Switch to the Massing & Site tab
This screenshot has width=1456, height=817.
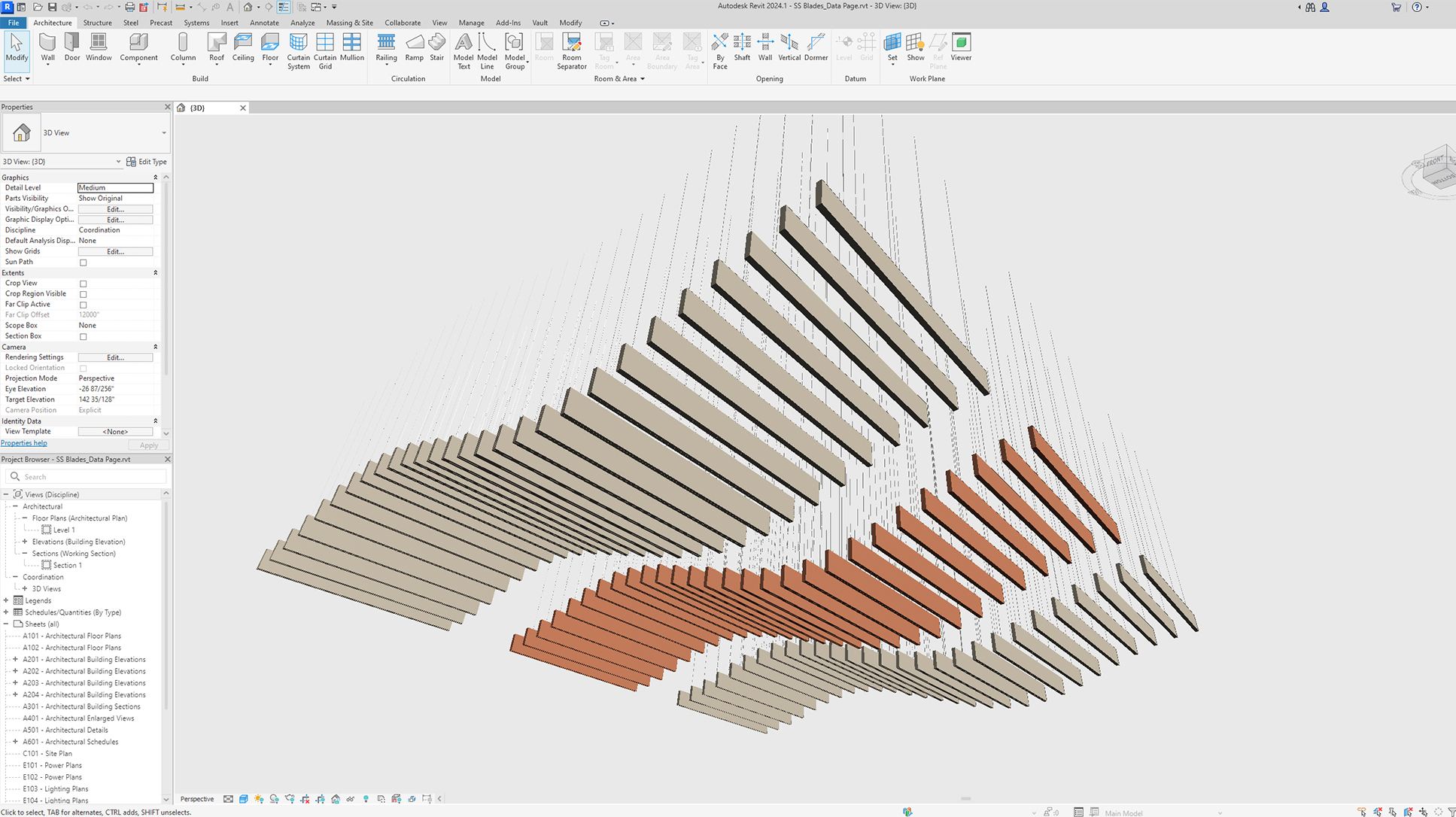tap(349, 23)
